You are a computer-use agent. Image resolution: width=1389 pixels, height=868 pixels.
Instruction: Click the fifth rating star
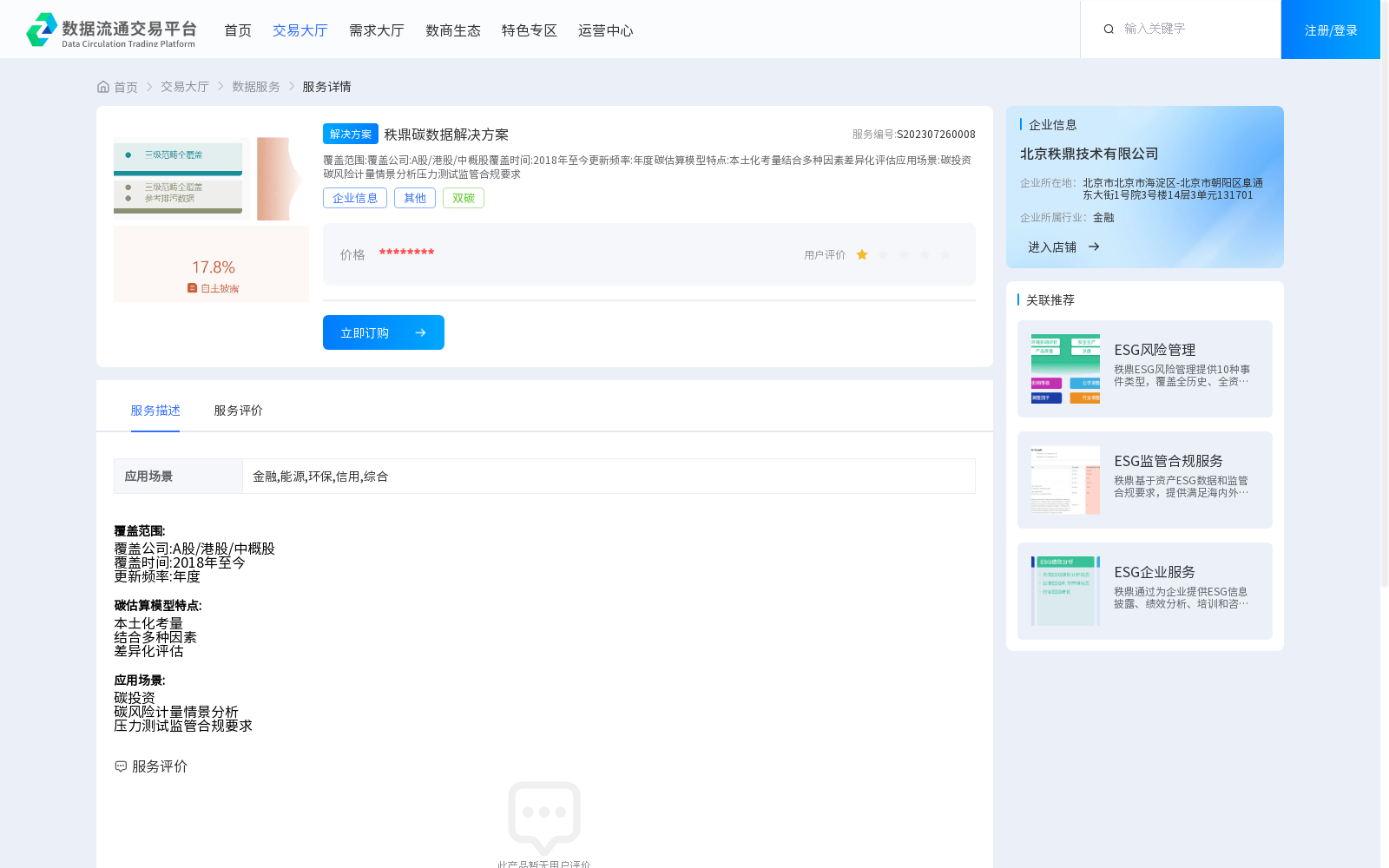point(945,254)
